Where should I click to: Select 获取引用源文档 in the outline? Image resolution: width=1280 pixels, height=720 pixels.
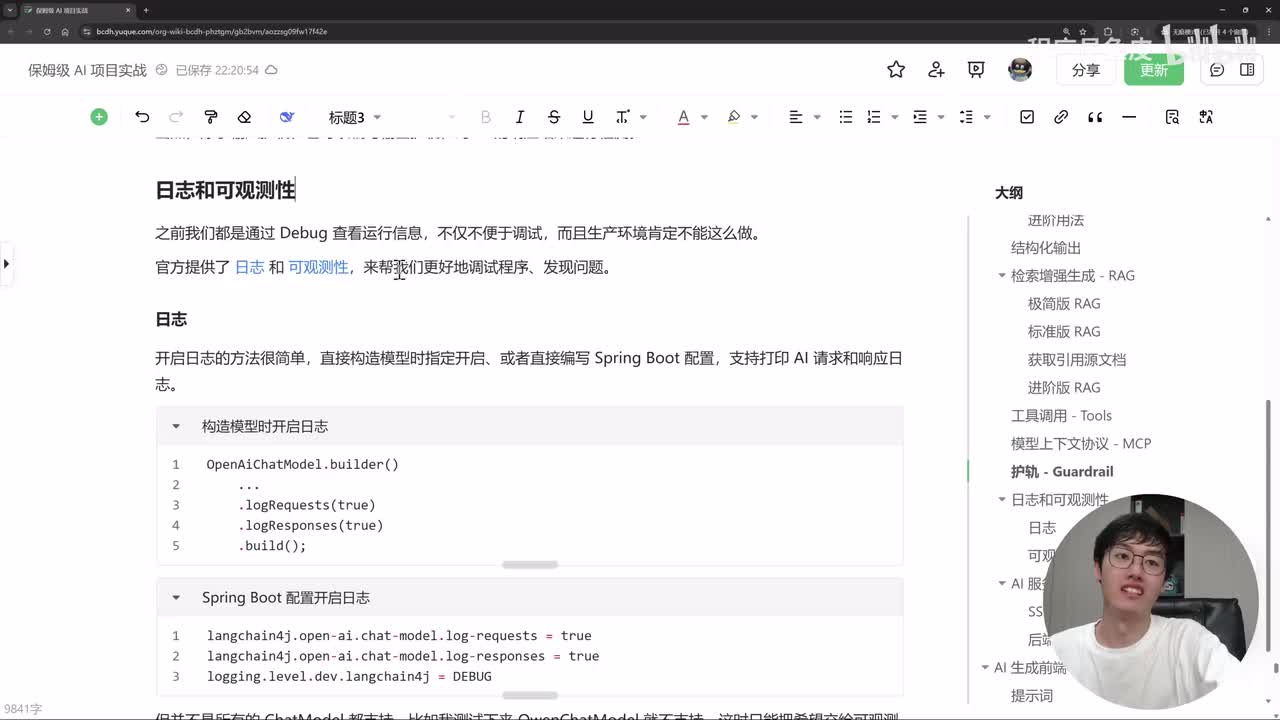1077,359
